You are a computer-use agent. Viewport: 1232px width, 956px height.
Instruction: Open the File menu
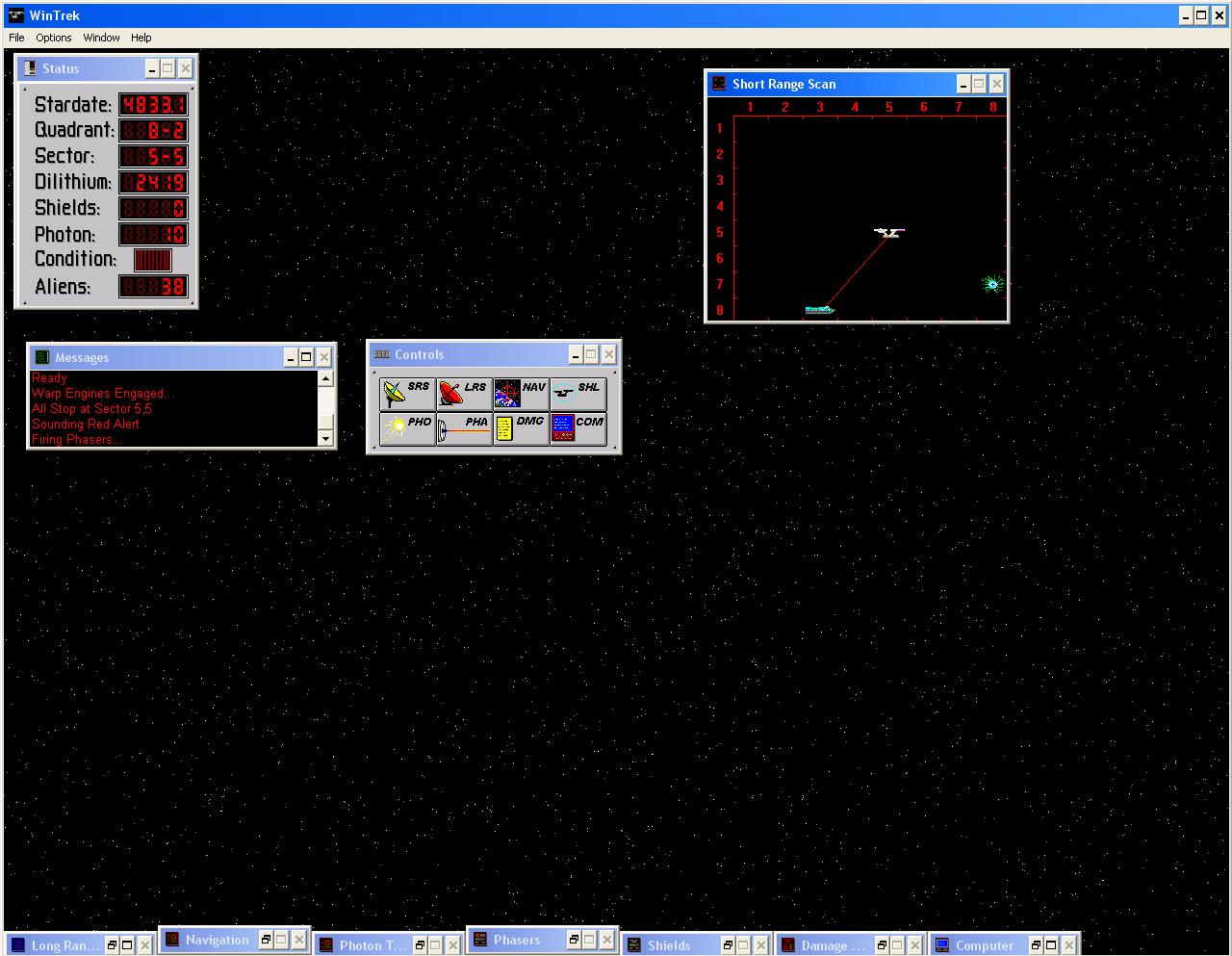click(x=16, y=38)
